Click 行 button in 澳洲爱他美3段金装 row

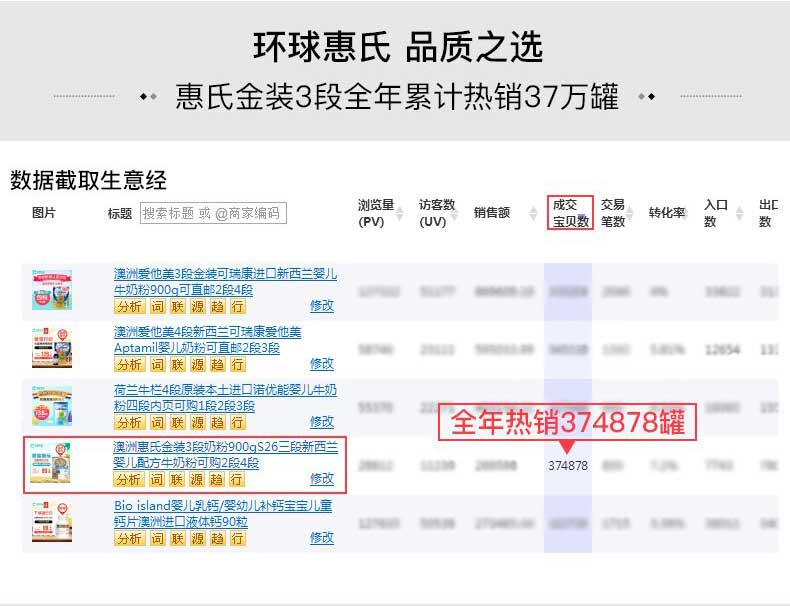tap(238, 306)
